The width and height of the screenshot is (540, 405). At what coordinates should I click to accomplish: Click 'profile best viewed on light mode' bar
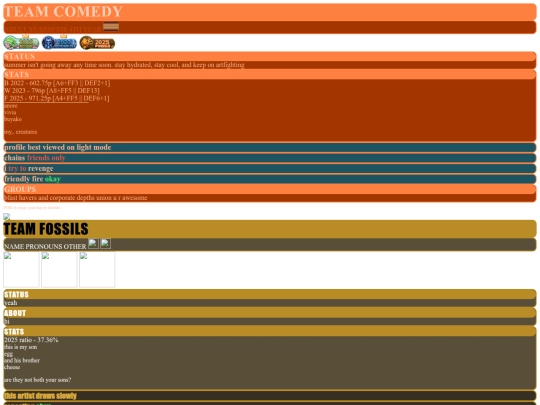point(270,147)
